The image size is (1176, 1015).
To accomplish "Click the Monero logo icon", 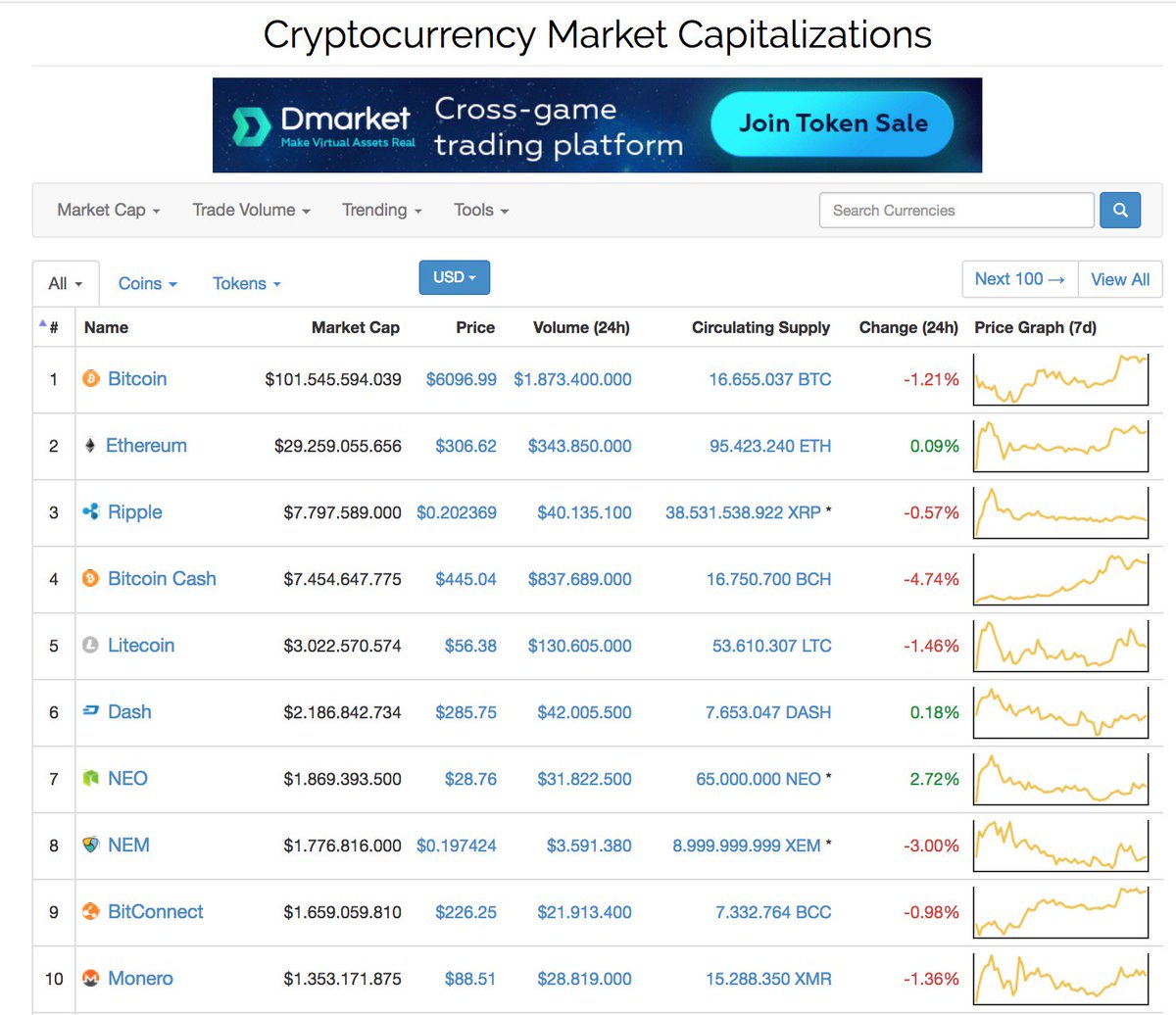I will [91, 978].
